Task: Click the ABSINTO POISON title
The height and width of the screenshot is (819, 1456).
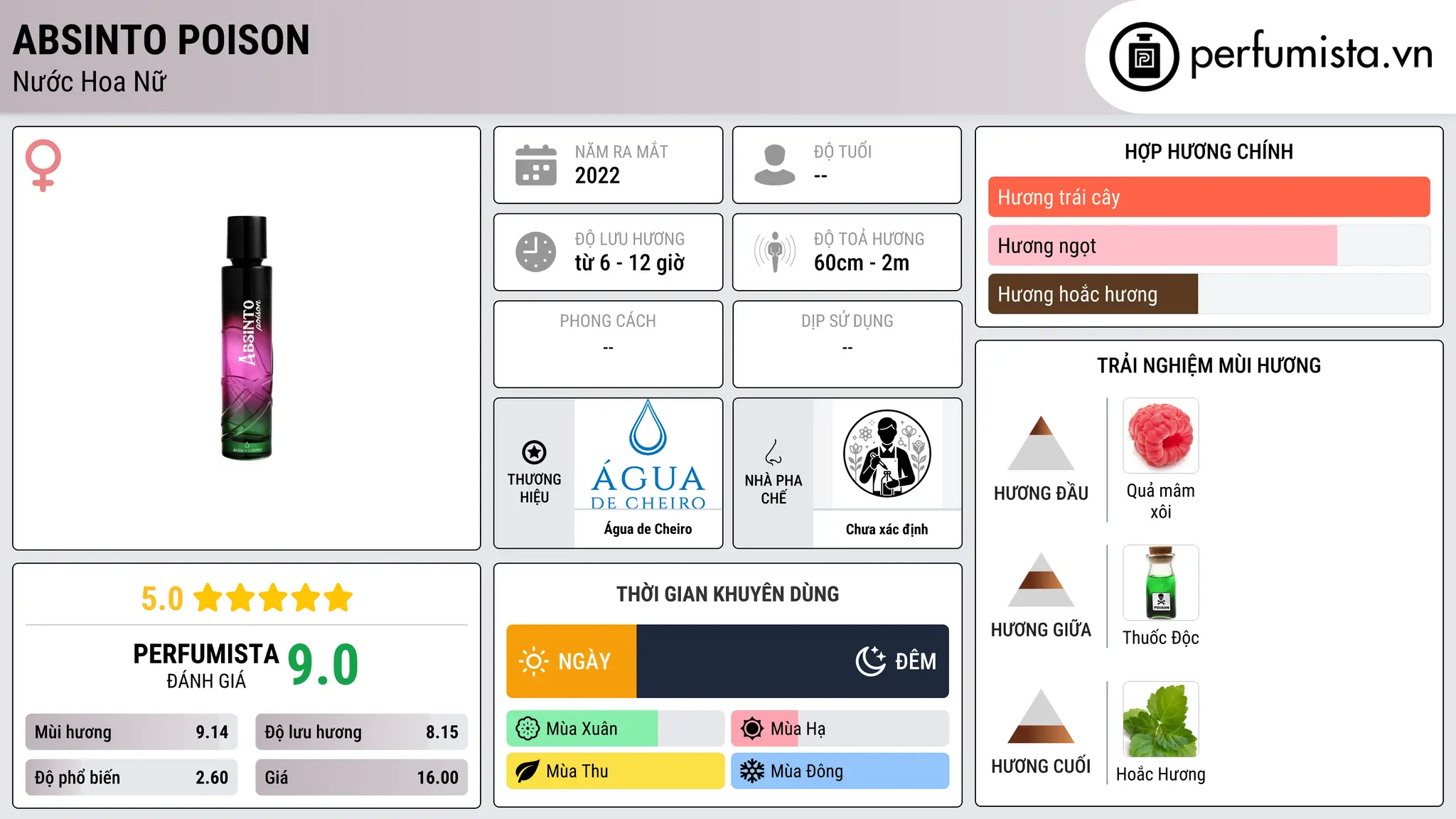Action: (161, 40)
